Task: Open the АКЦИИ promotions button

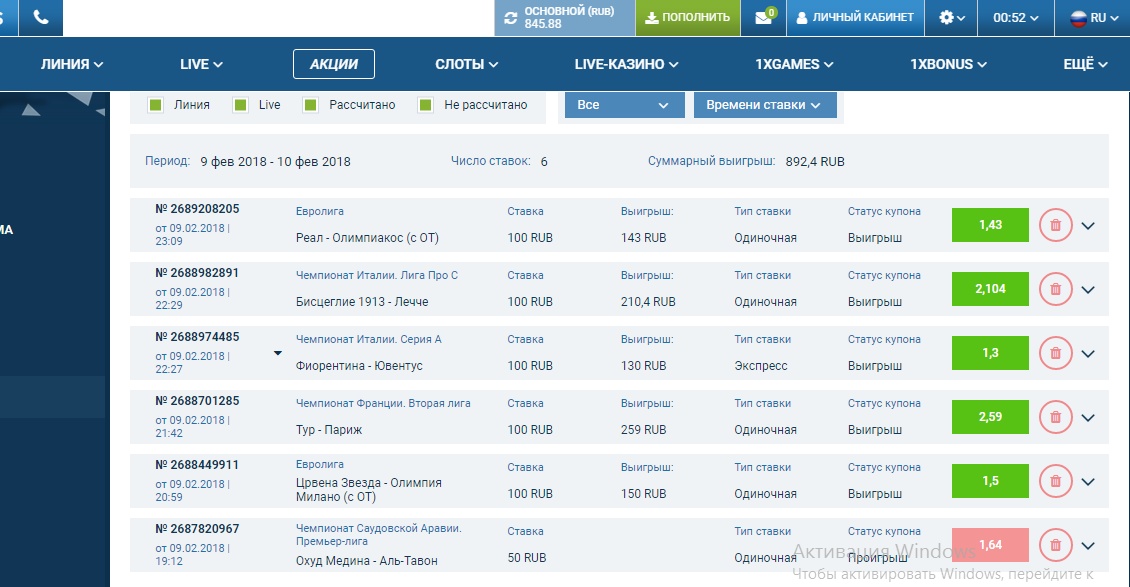Action: (333, 64)
